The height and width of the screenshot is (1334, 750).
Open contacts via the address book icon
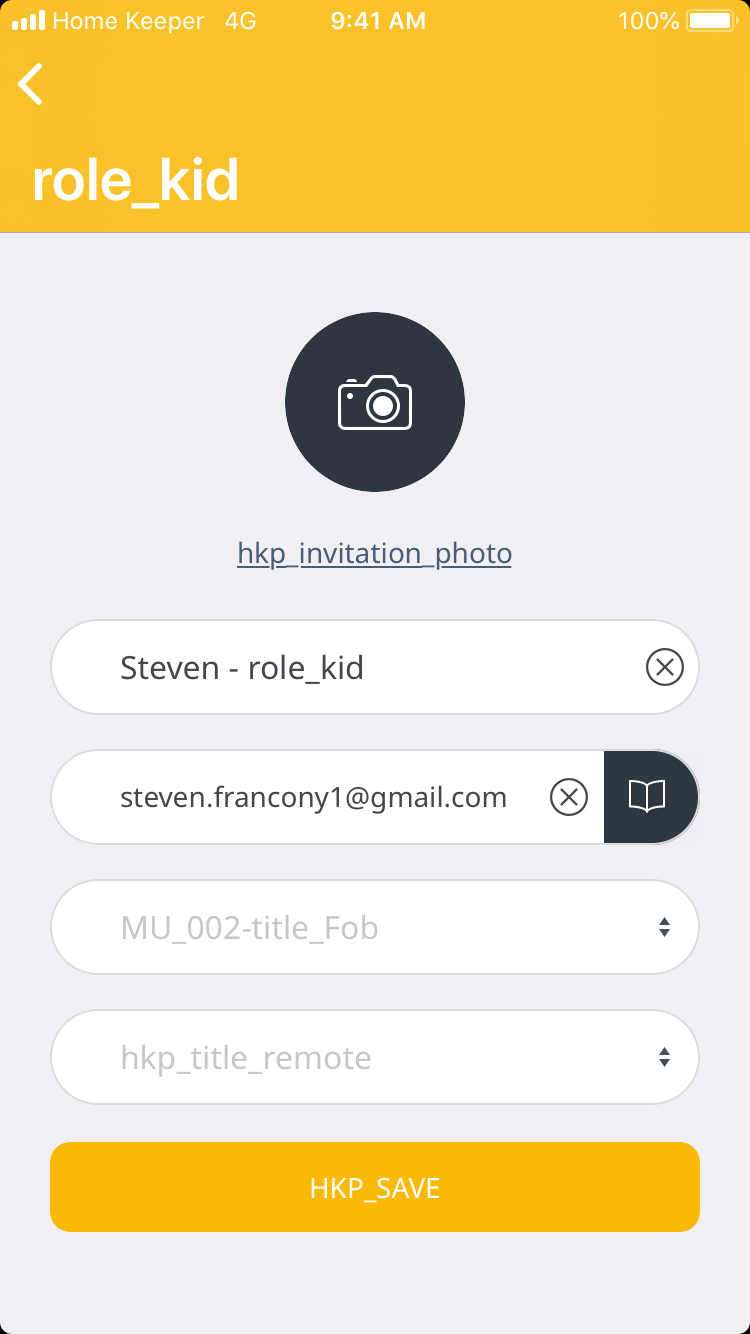(x=647, y=797)
